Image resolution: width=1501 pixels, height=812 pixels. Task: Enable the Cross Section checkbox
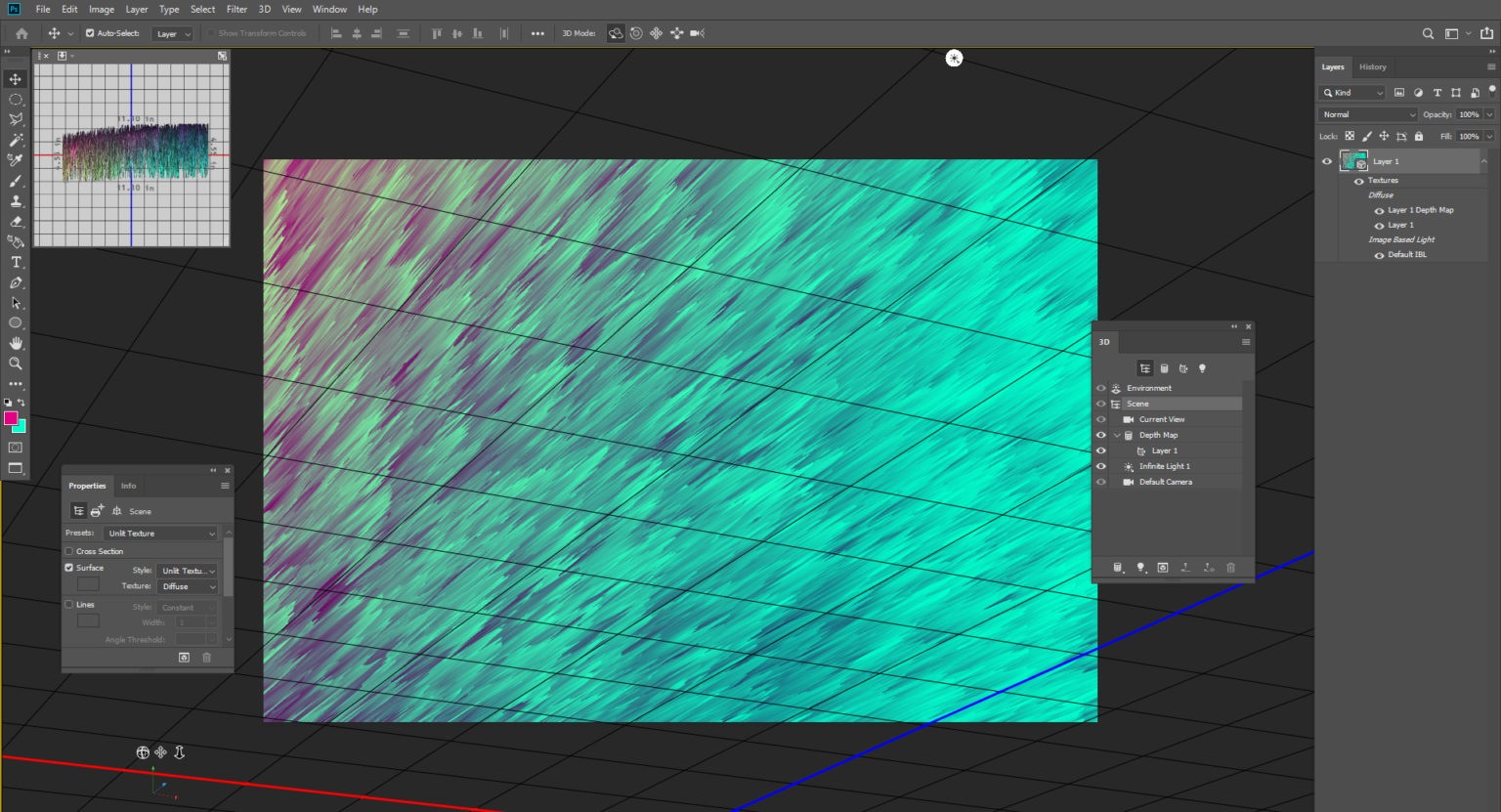point(68,551)
